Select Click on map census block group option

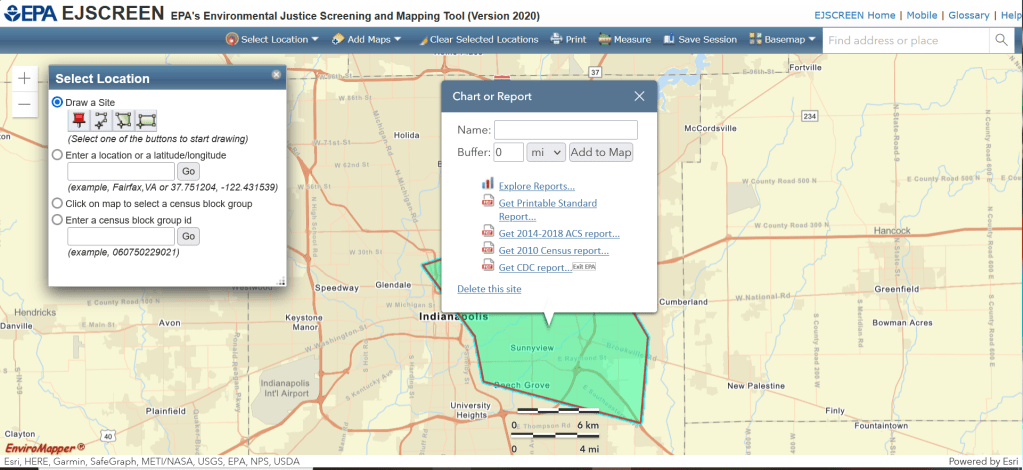57,204
